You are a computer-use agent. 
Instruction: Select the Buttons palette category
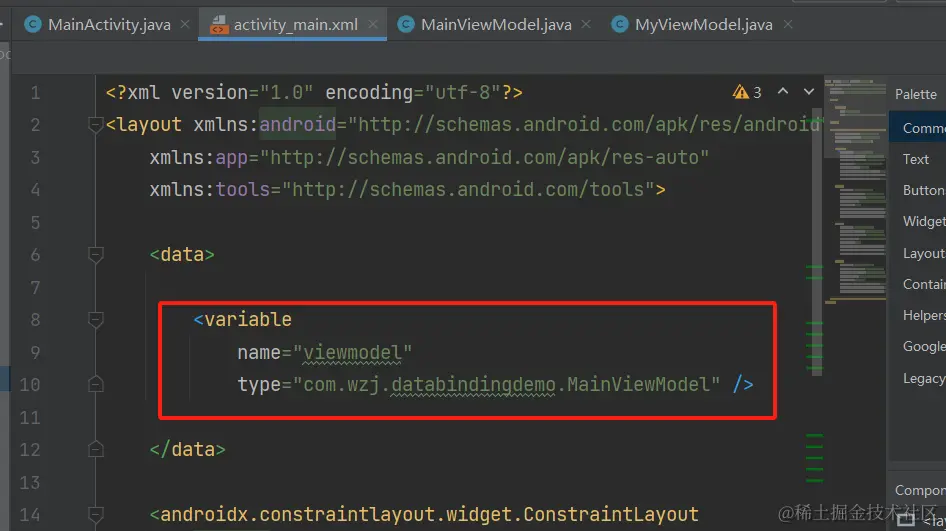click(918, 191)
